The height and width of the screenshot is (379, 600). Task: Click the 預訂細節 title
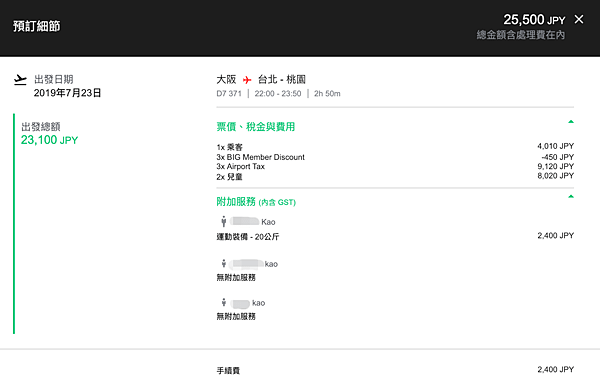[37, 26]
